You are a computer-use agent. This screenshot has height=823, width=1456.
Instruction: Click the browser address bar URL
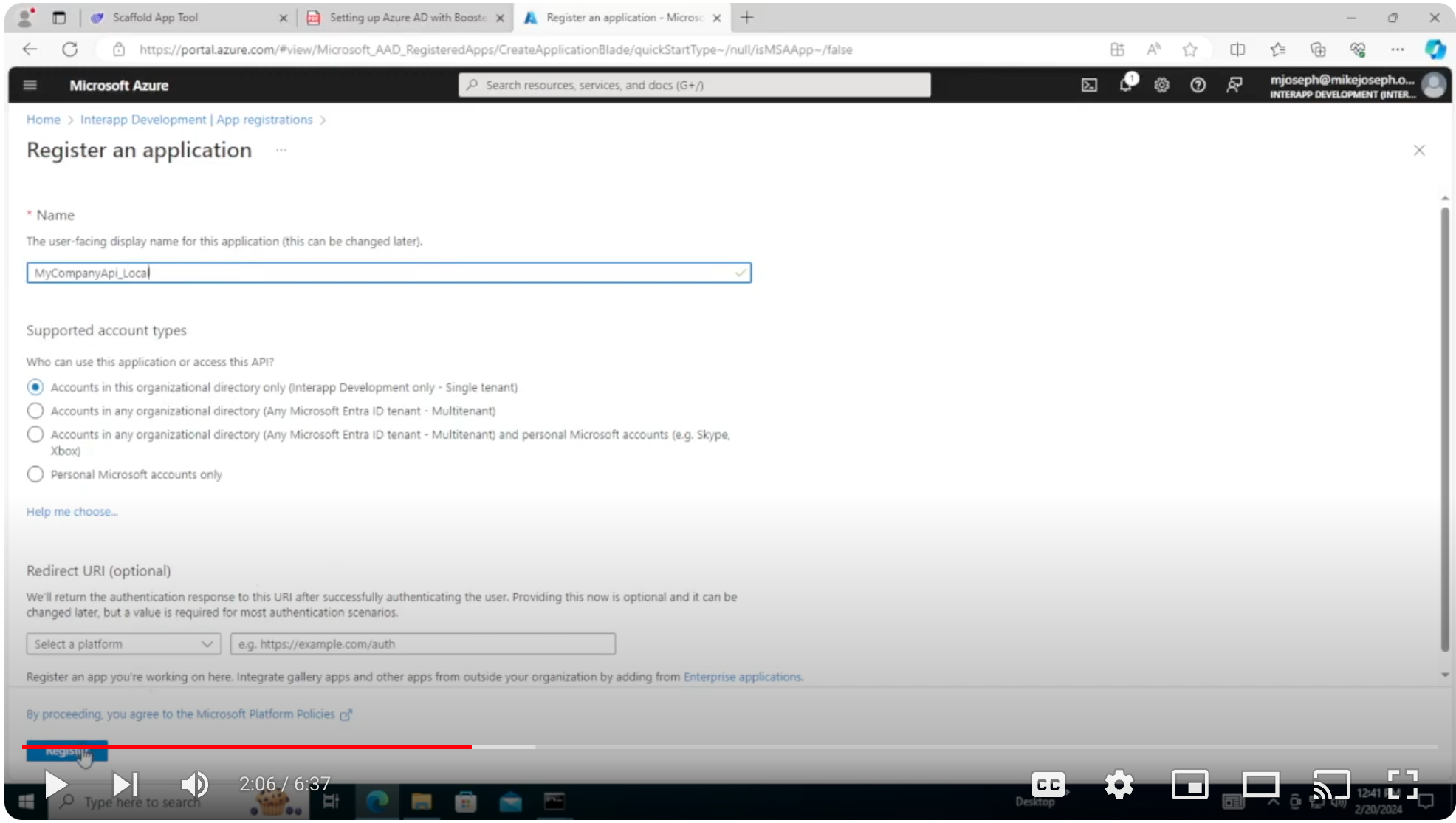click(x=495, y=49)
